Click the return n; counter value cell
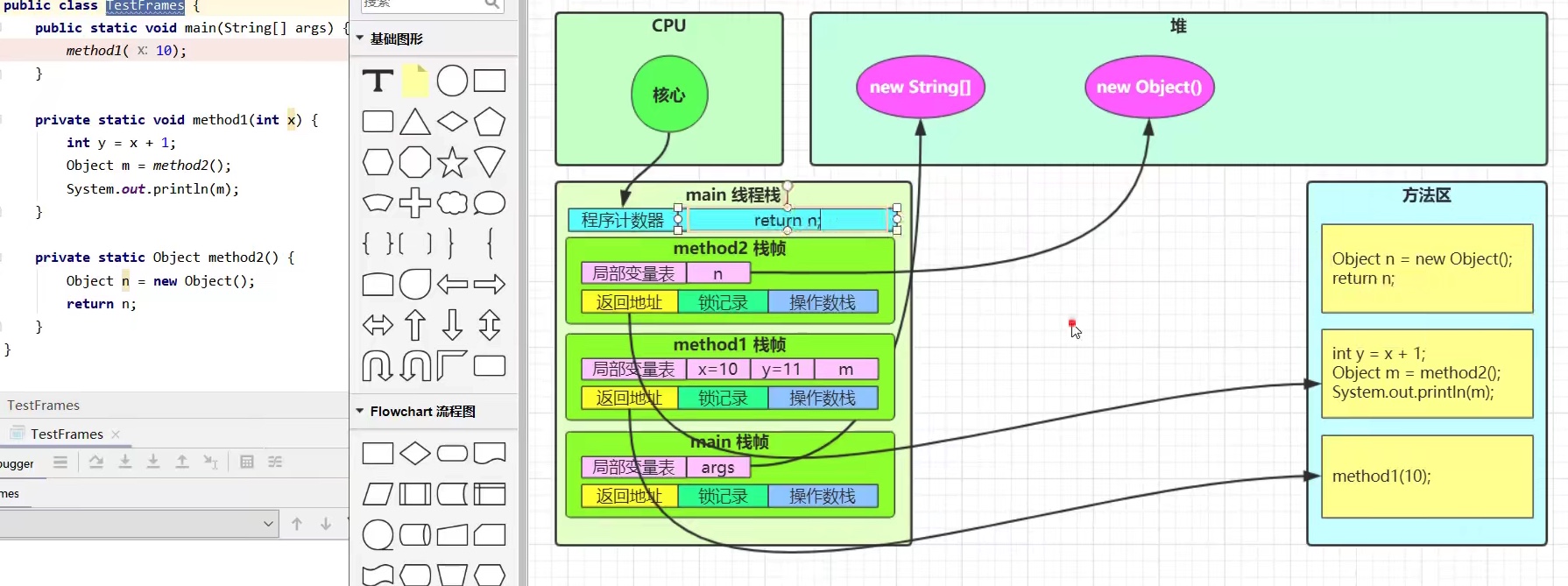Image resolution: width=1568 pixels, height=586 pixels. click(788, 220)
